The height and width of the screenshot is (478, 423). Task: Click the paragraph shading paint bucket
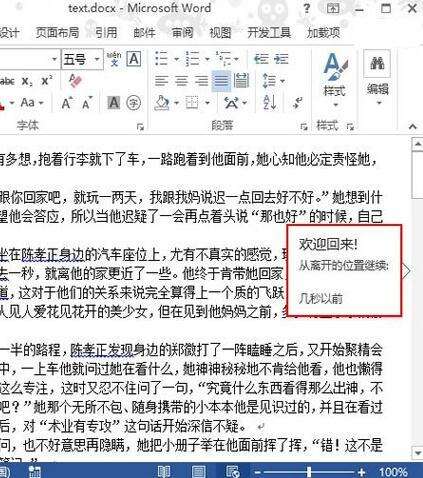(x=162, y=103)
